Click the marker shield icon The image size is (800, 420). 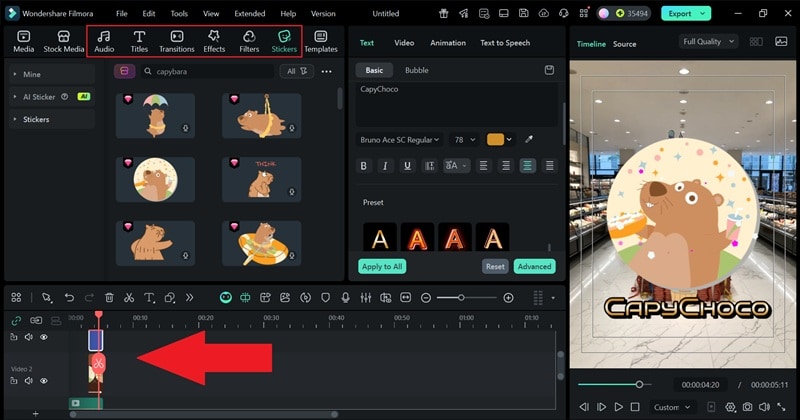pos(326,298)
